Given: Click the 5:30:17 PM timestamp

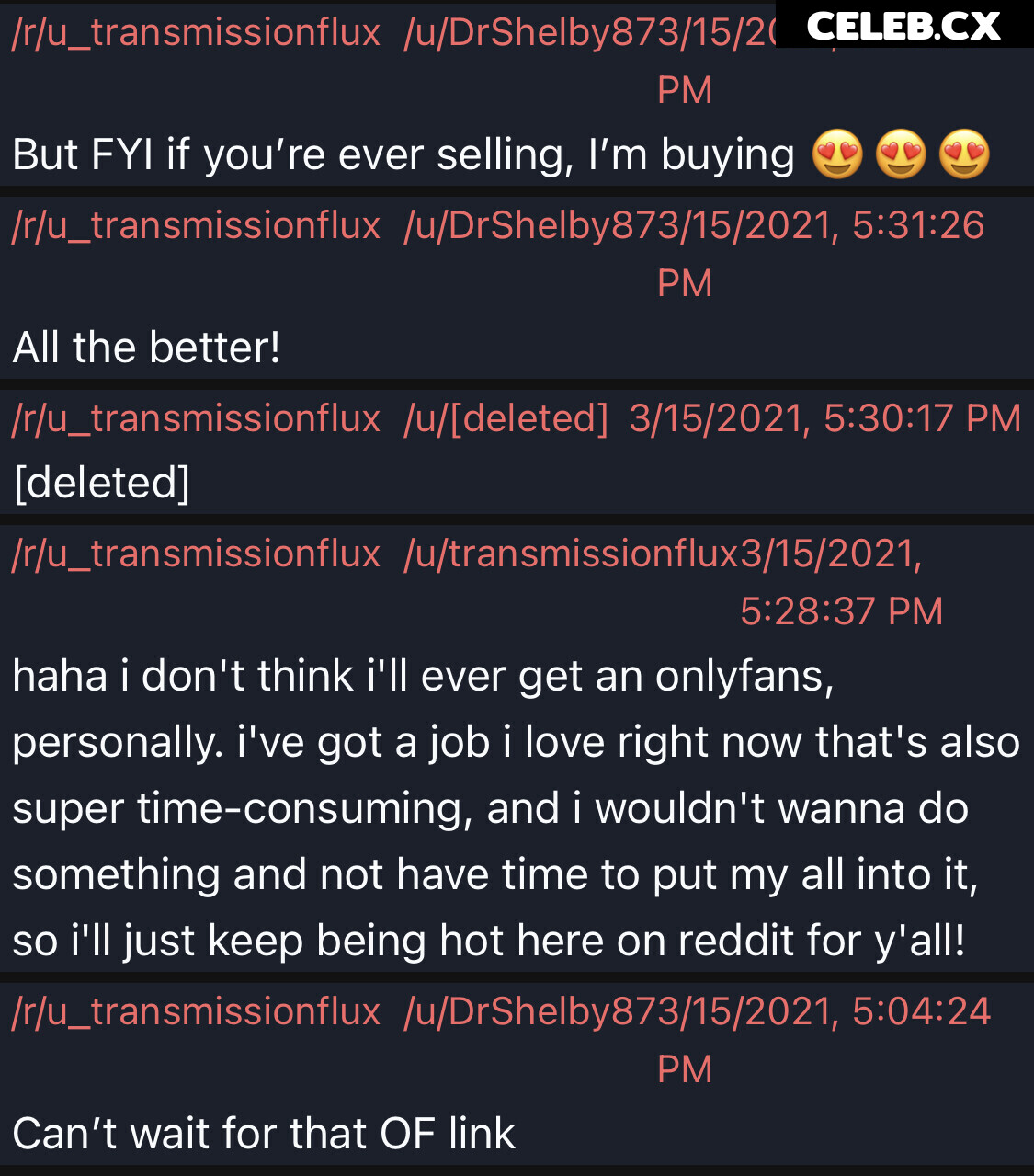Looking at the screenshot, I should pyautogui.click(x=825, y=418).
